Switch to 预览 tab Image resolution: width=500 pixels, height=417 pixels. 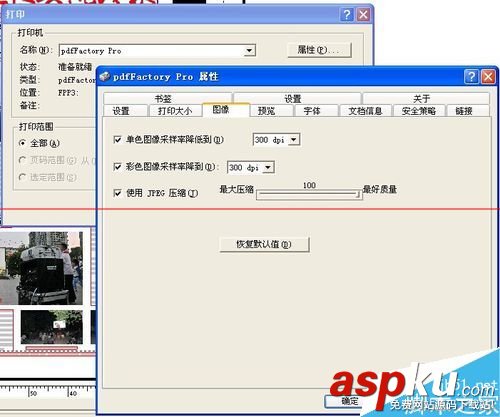pyautogui.click(x=271, y=110)
